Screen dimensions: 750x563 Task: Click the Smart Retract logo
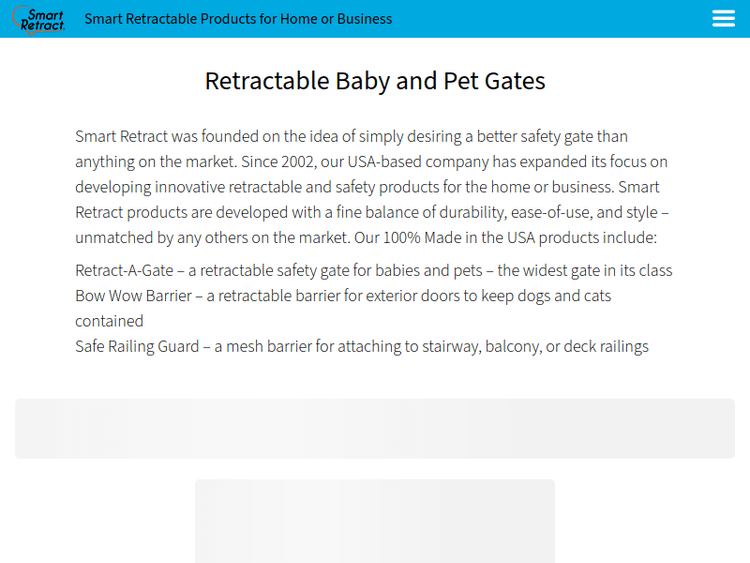tap(40, 19)
